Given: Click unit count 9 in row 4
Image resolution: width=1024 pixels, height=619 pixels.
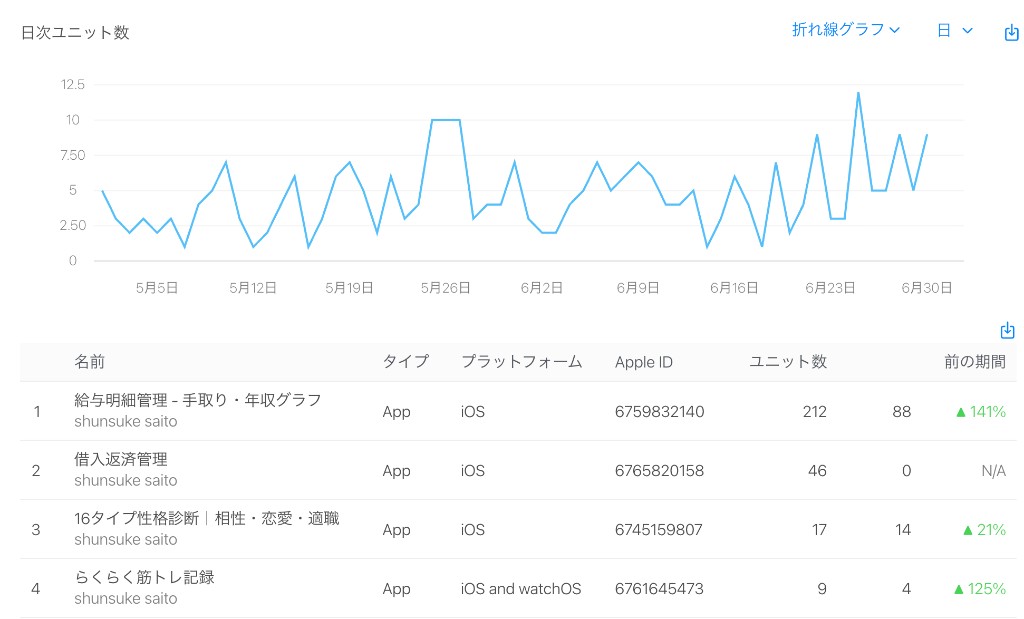Looking at the screenshot, I should click(x=822, y=589).
